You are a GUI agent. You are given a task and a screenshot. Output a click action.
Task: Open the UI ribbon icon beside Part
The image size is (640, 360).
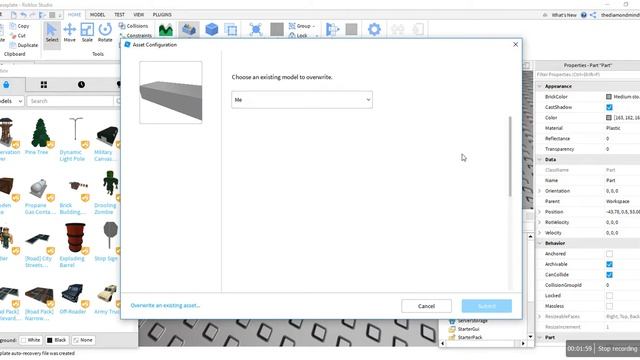coord(231,30)
